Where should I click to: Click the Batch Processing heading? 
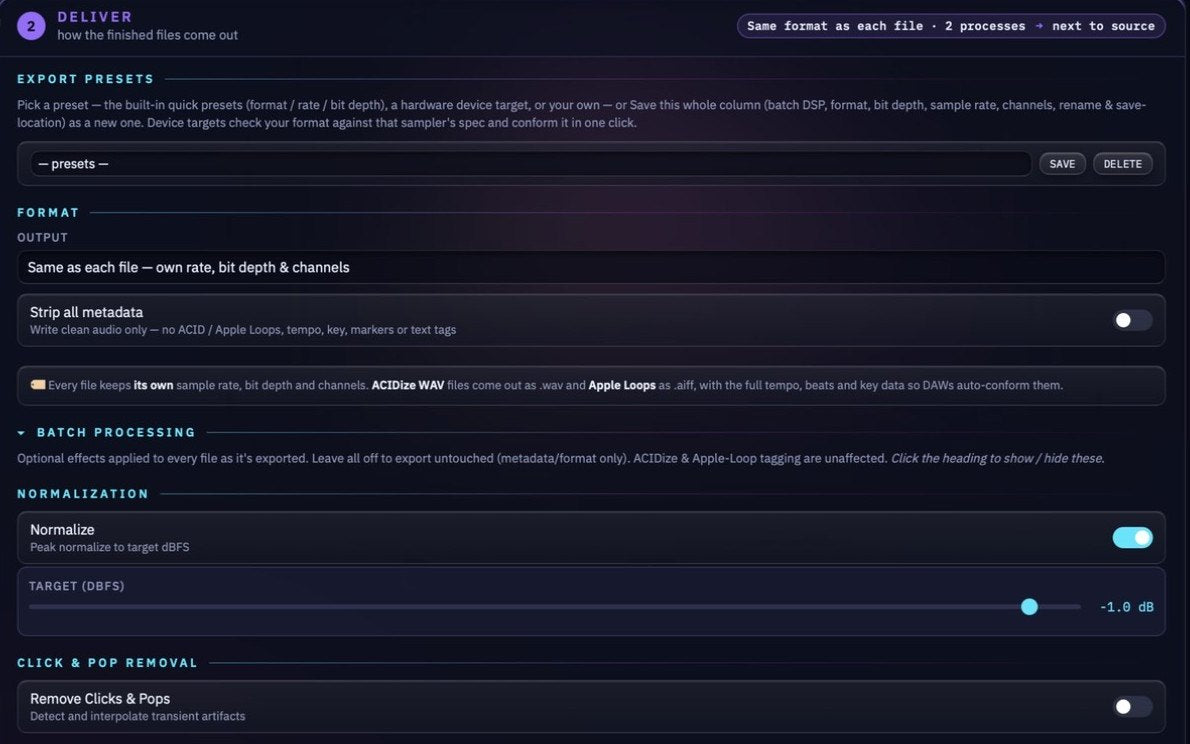tap(116, 433)
